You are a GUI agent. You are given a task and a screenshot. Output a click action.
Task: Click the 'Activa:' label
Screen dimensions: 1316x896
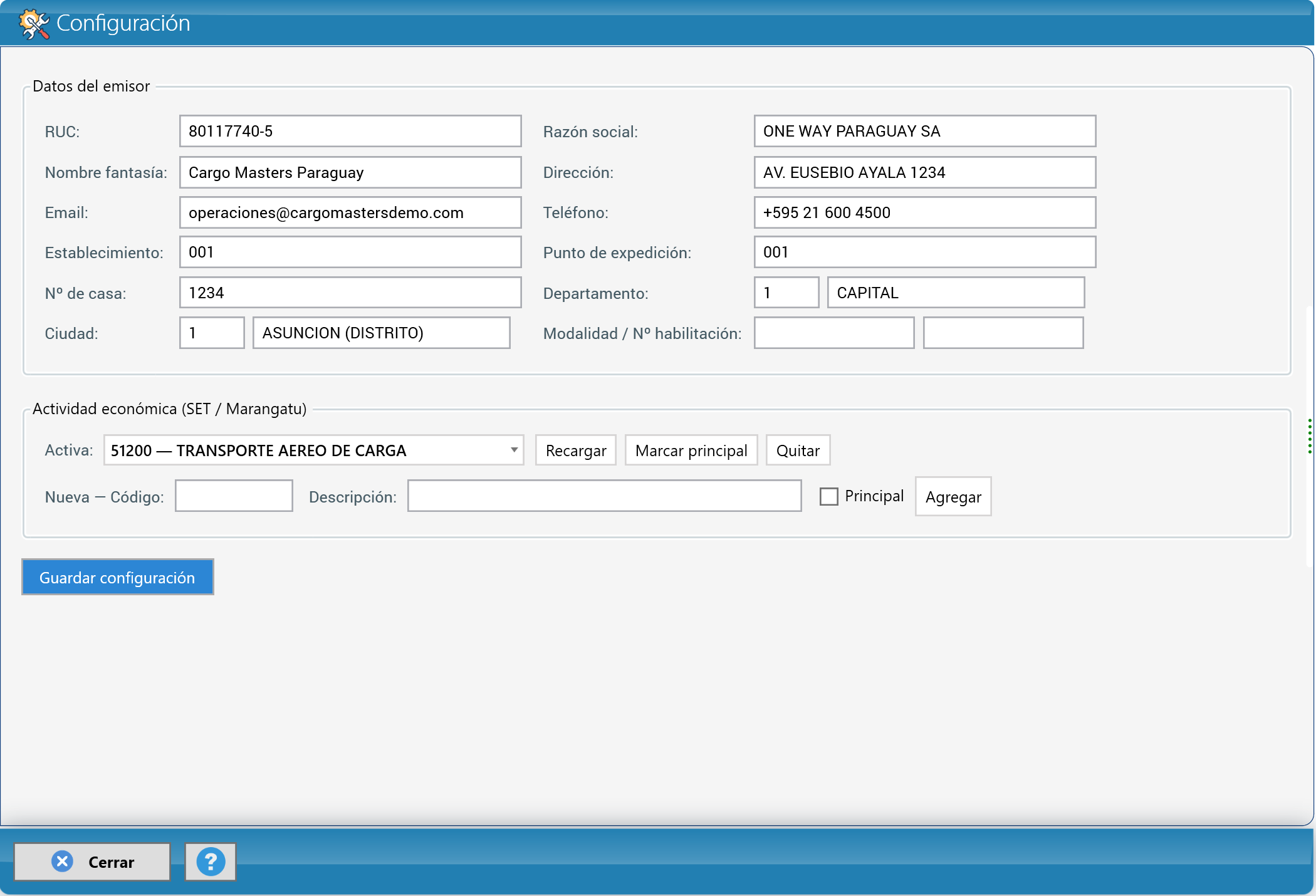(69, 451)
